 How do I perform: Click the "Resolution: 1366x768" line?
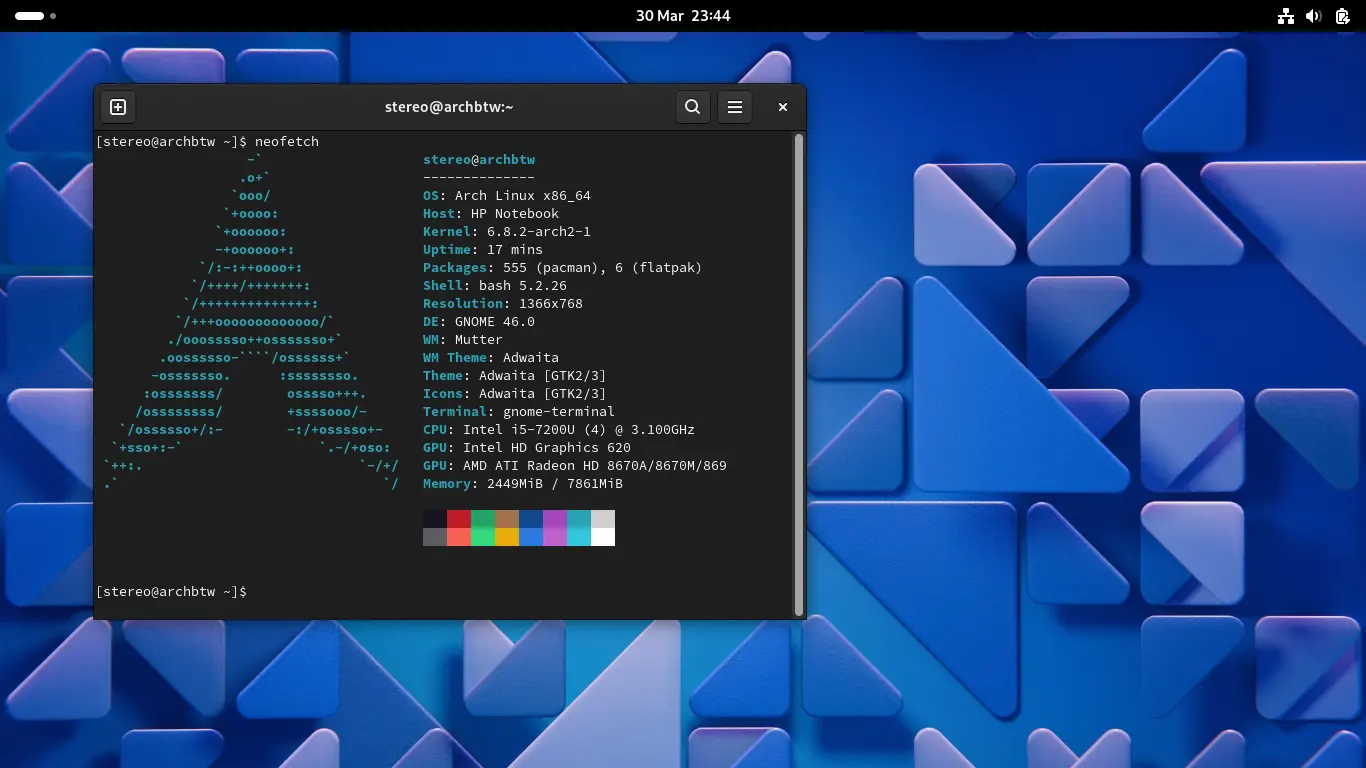tap(503, 303)
